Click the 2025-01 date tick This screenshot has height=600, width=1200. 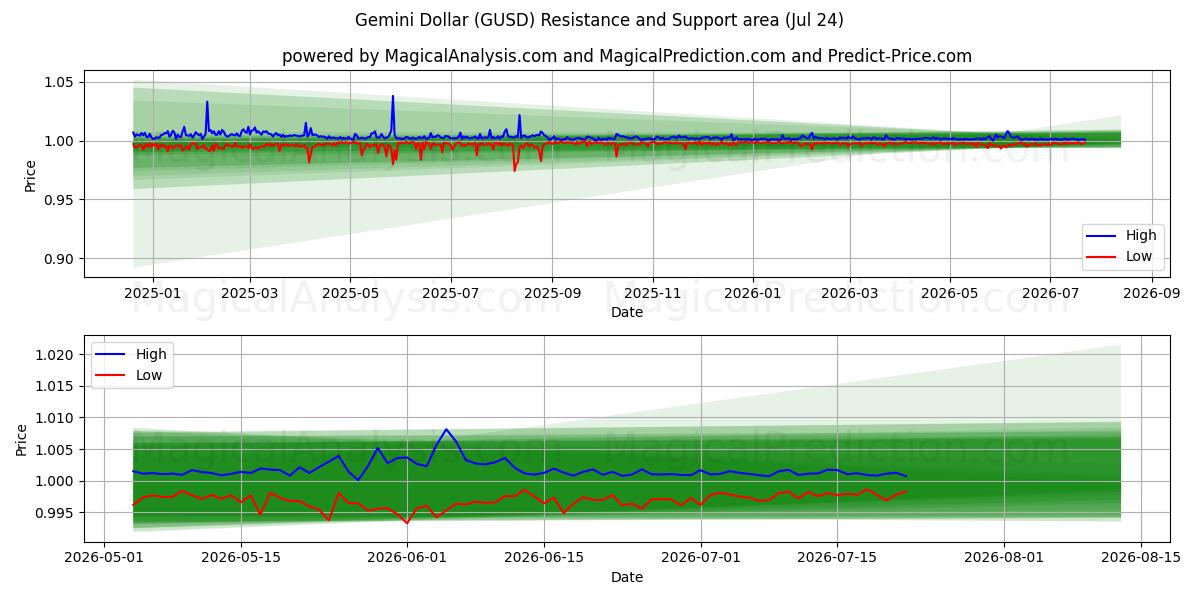152,293
